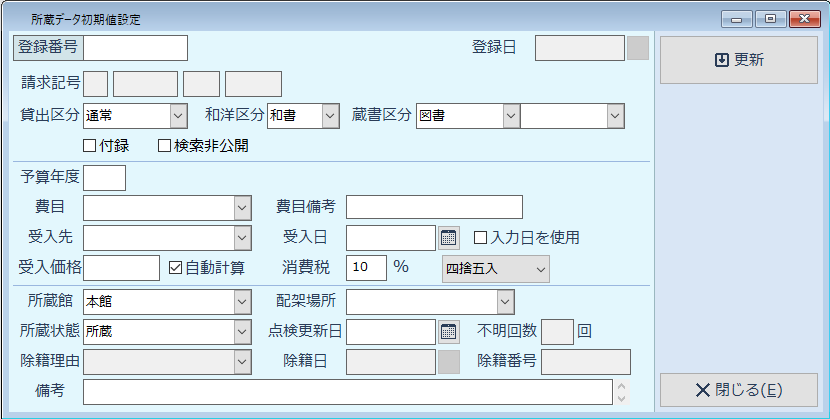Open the 貸出区分 dropdown
The height and width of the screenshot is (419, 830).
178,116
